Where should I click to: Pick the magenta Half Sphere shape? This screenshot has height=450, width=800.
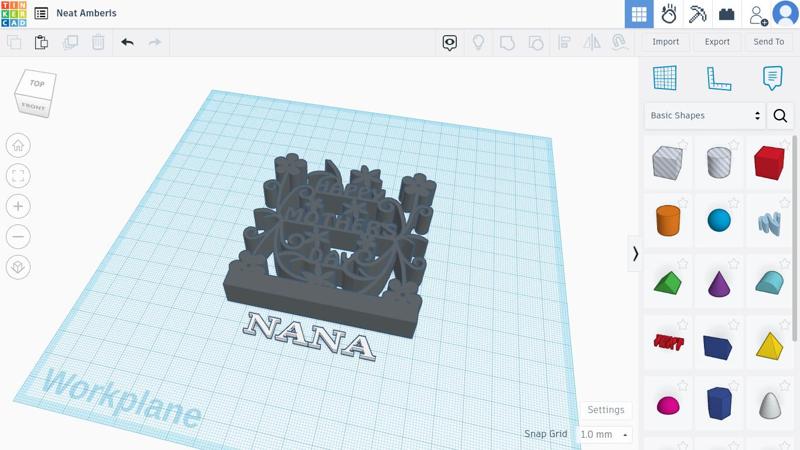coord(668,405)
